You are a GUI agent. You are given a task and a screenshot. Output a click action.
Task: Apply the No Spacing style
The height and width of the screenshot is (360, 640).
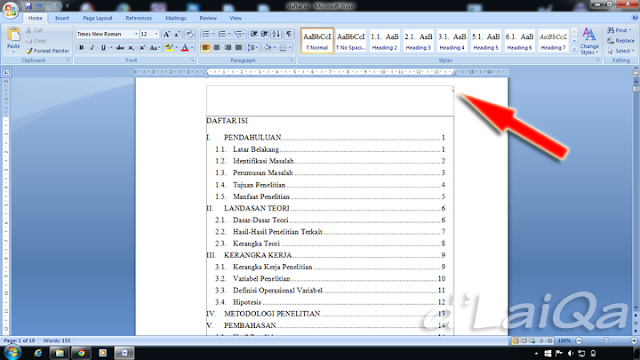point(351,40)
